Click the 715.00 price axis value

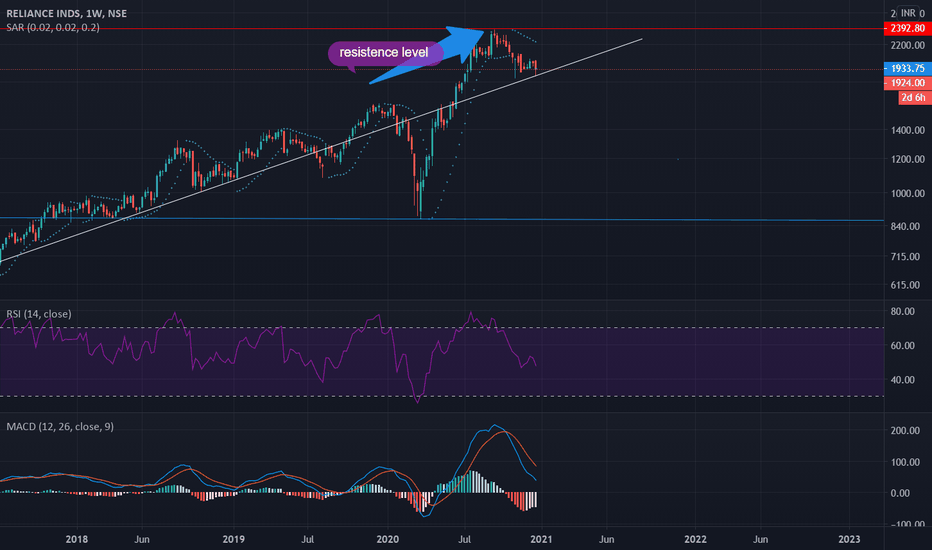click(x=905, y=256)
